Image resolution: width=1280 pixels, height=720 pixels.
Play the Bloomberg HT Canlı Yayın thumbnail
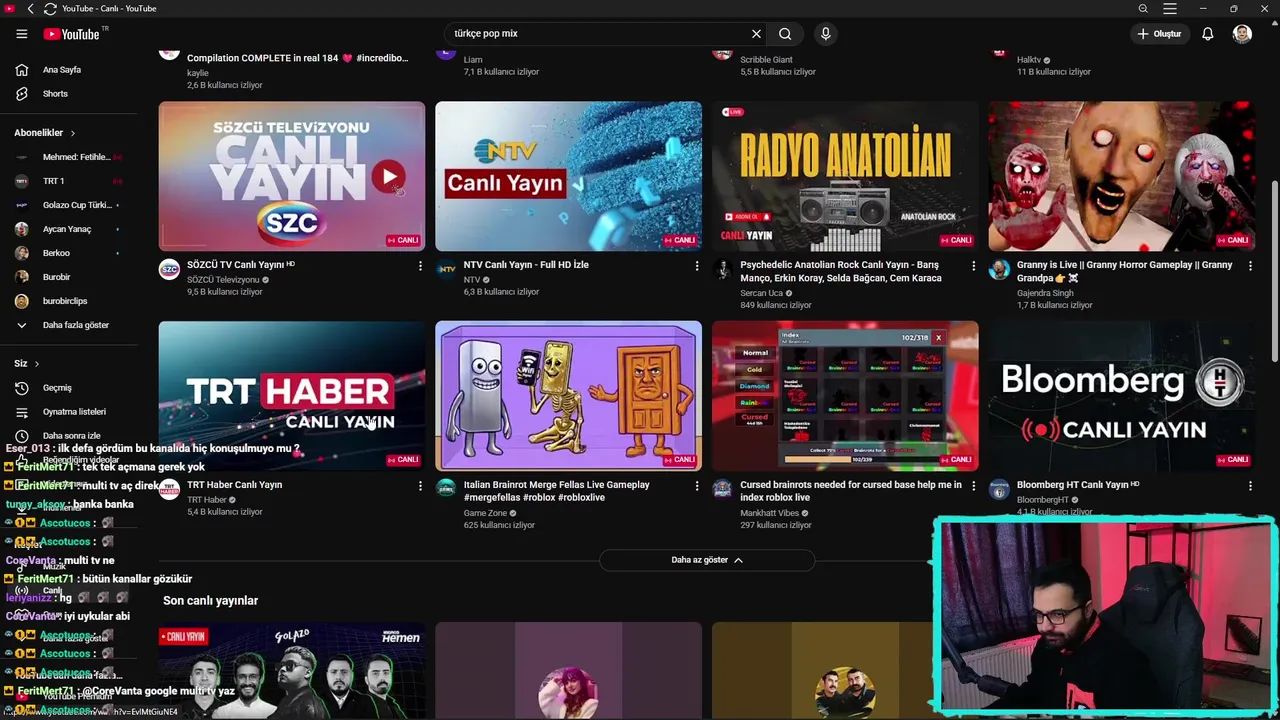(1121, 396)
